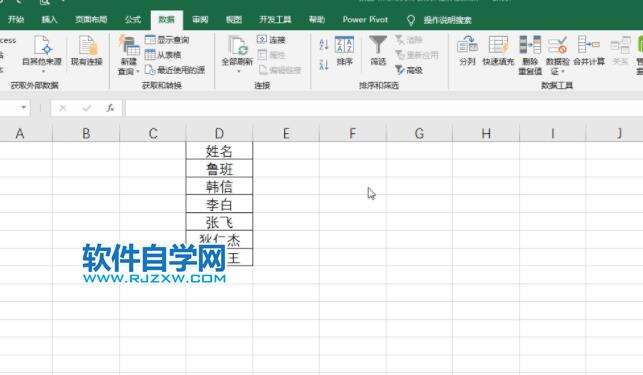Click the lightbulb 操作说明搜索 icon
The image size is (643, 375).
pos(410,20)
